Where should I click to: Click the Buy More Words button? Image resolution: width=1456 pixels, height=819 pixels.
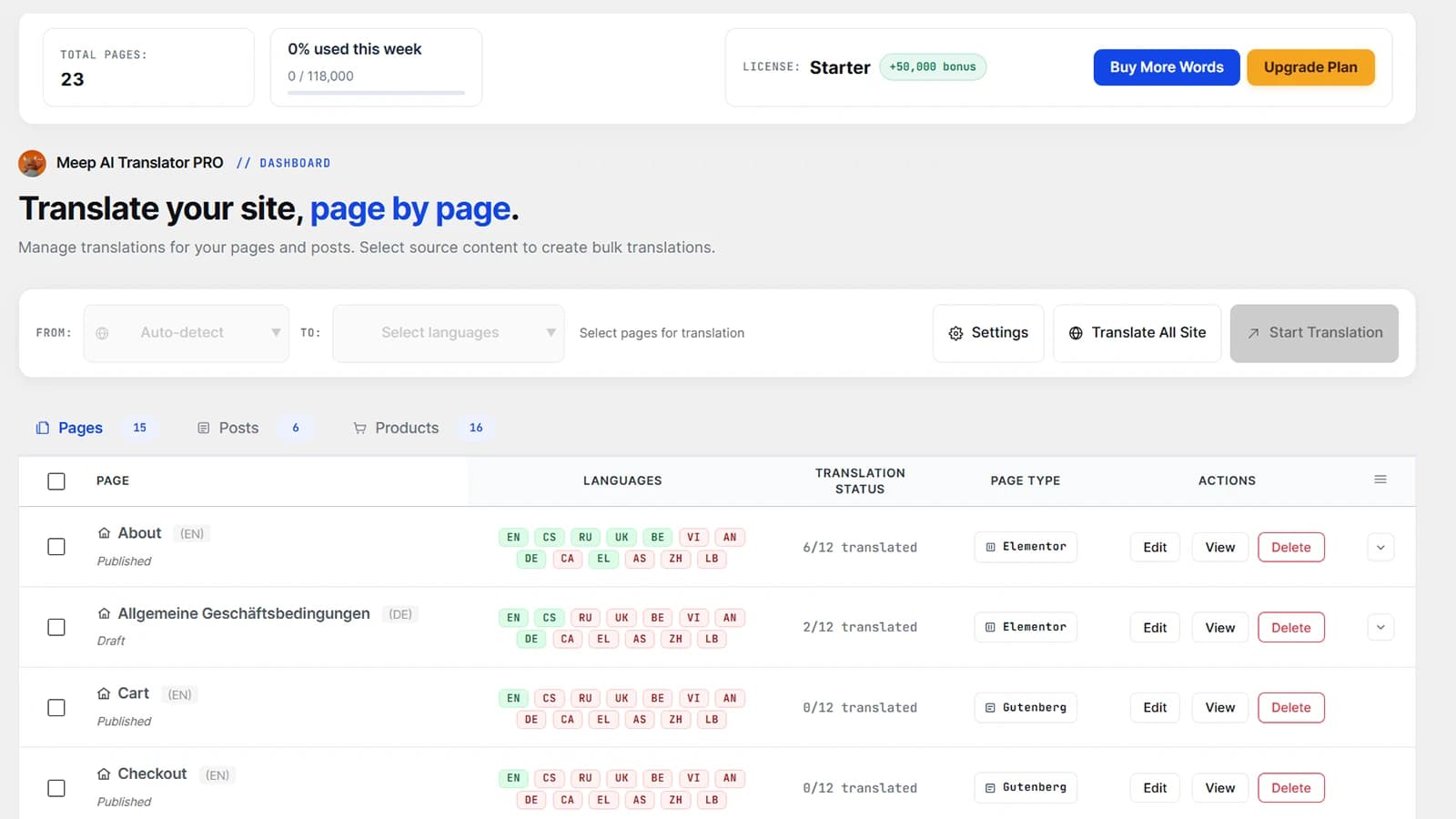tap(1167, 67)
